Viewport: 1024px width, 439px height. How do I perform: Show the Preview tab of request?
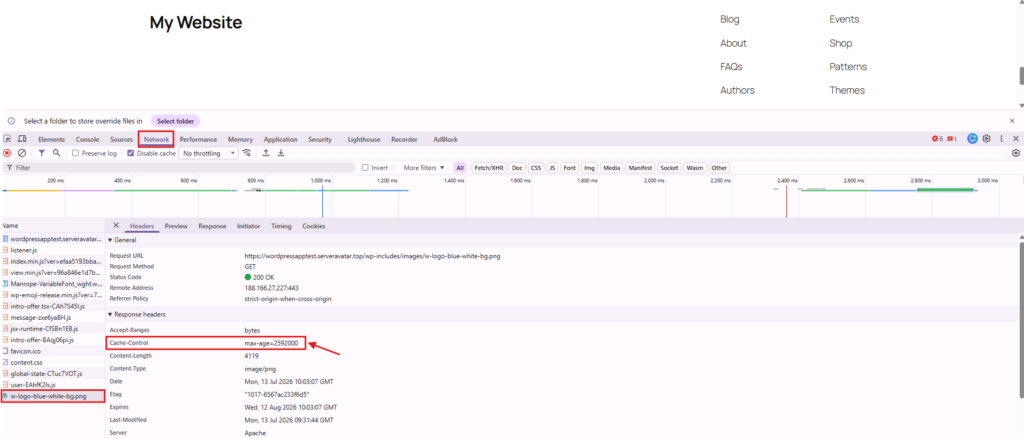click(176, 226)
